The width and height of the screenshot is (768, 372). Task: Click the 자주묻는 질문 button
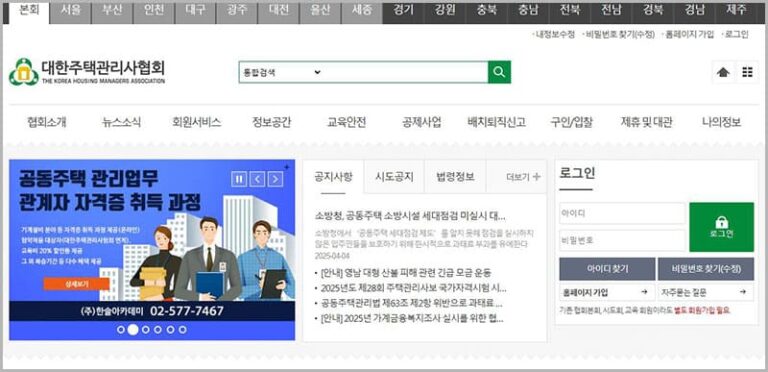click(x=705, y=292)
